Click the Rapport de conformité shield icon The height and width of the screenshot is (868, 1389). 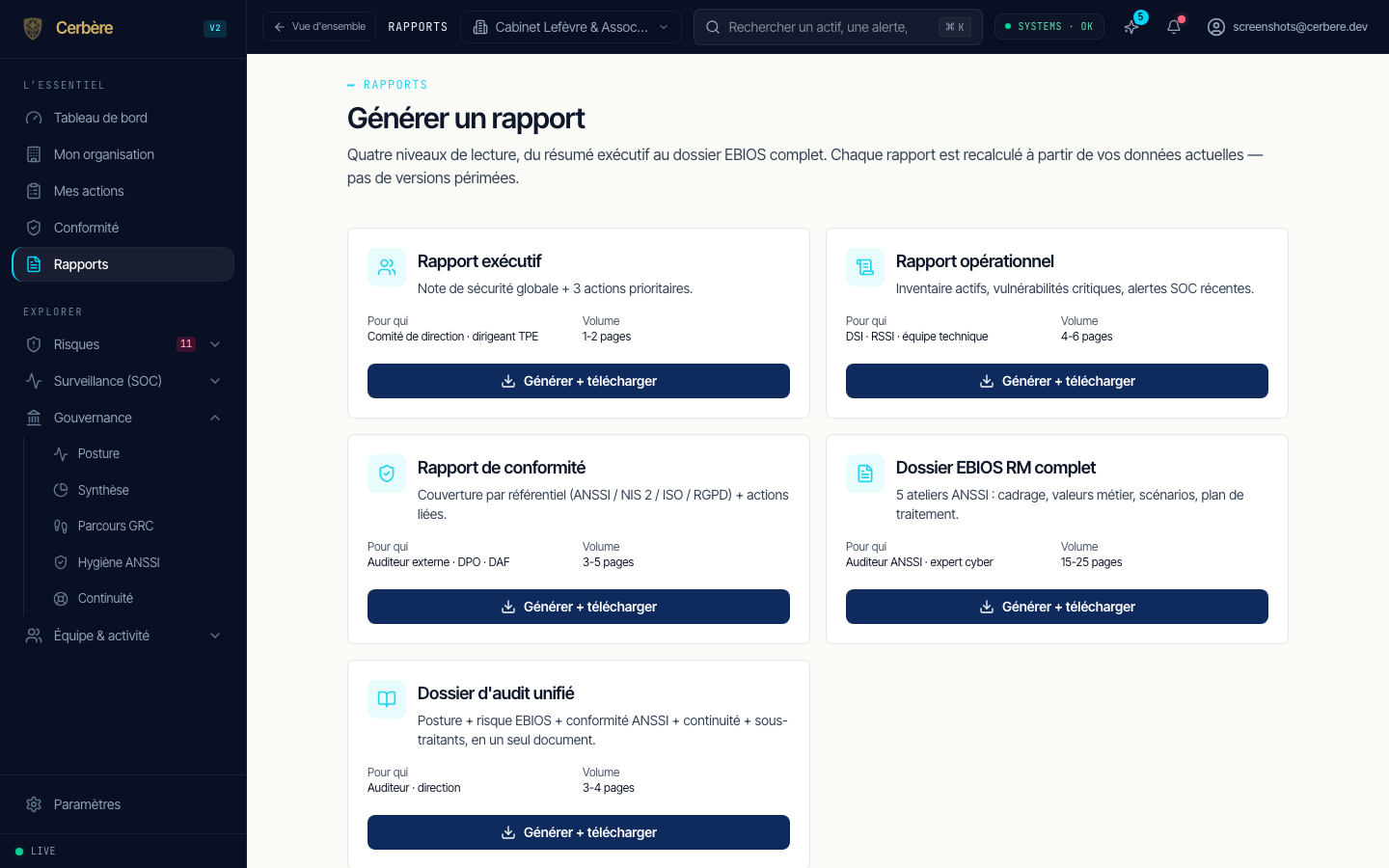pos(387,474)
